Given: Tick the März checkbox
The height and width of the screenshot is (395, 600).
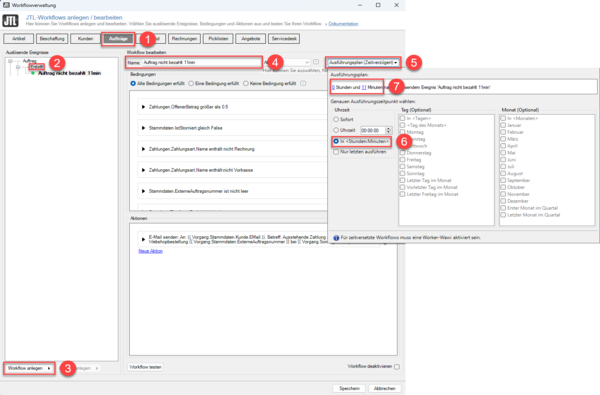Looking at the screenshot, I should 503,139.
